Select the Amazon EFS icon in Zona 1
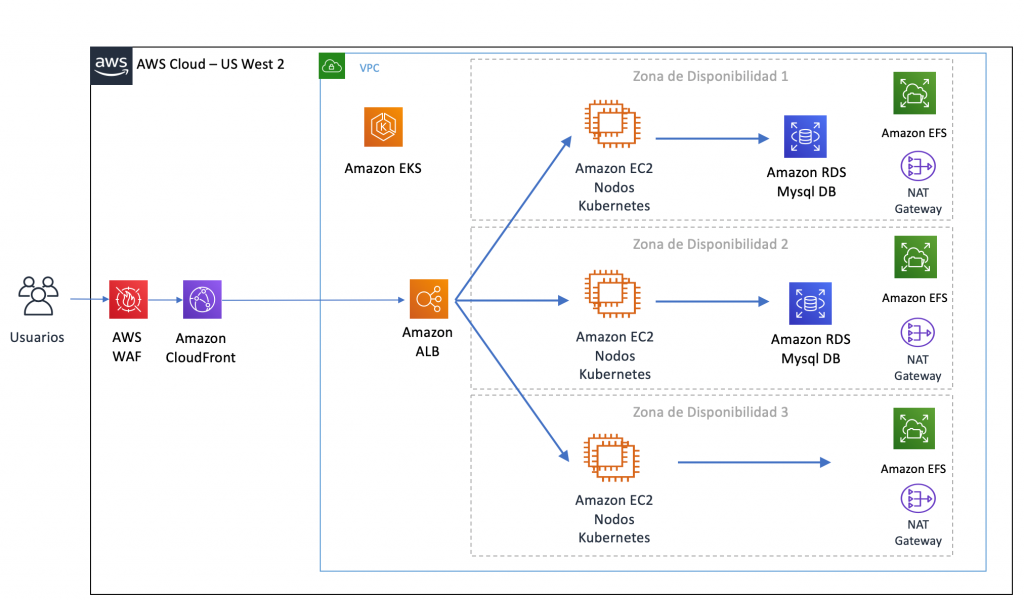Image resolution: width=1024 pixels, height=600 pixels. tap(914, 94)
